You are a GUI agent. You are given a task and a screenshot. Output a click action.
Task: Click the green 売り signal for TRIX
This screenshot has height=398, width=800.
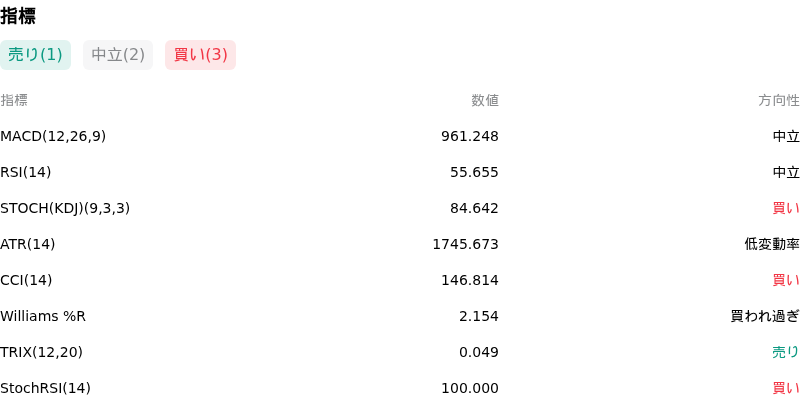[786, 352]
